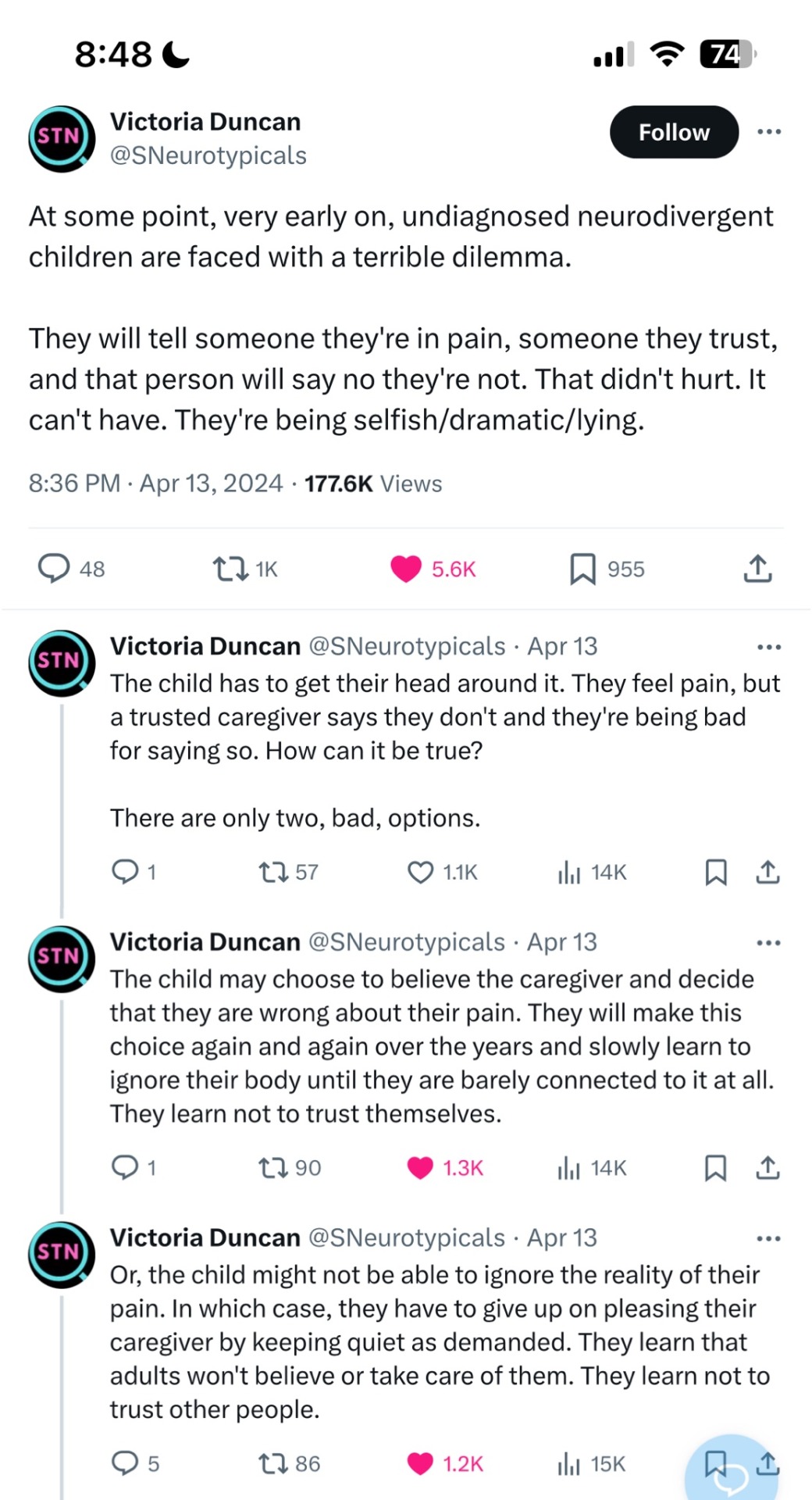The image size is (812, 1500).
Task: Follow Victoria Duncan
Action: coord(674,132)
